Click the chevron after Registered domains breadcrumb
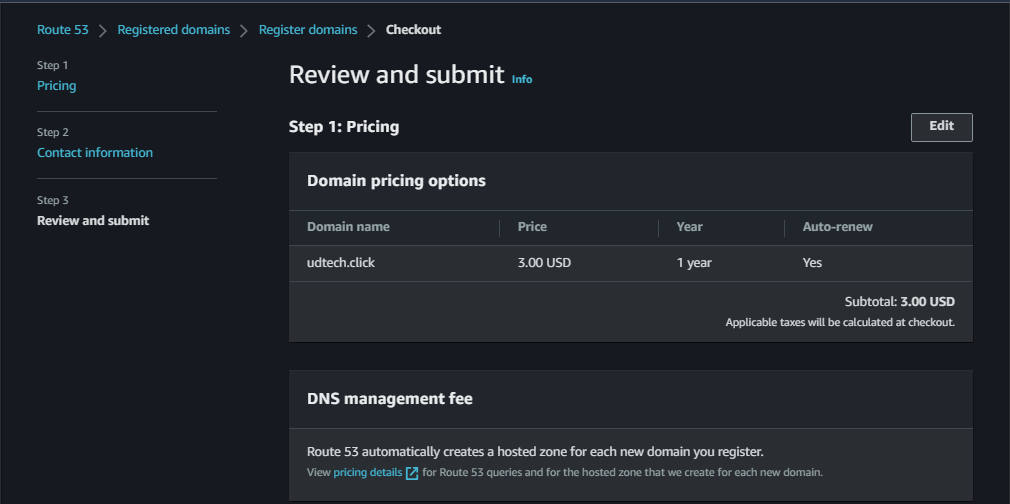 point(244,30)
